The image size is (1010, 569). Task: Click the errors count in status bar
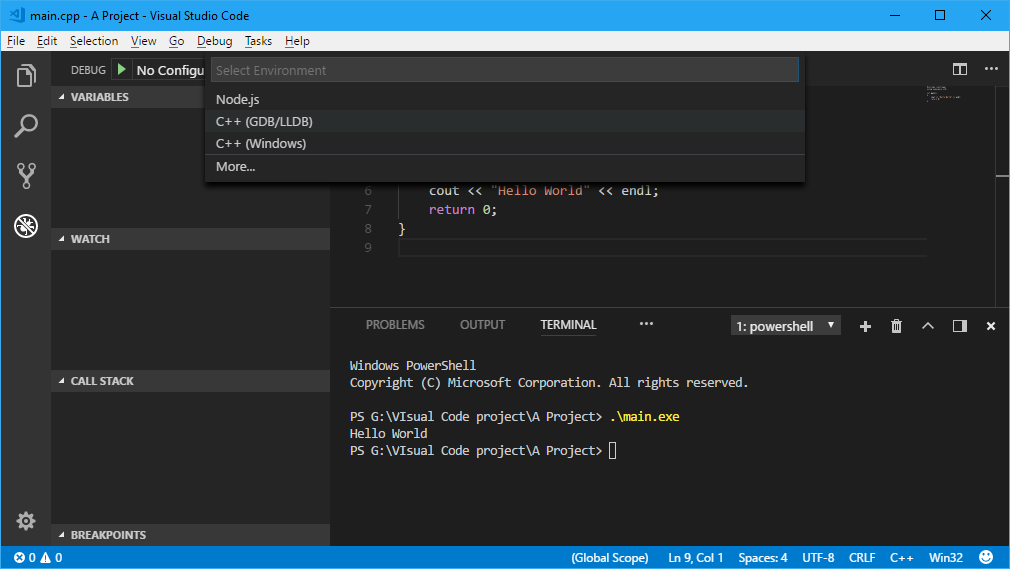25,557
